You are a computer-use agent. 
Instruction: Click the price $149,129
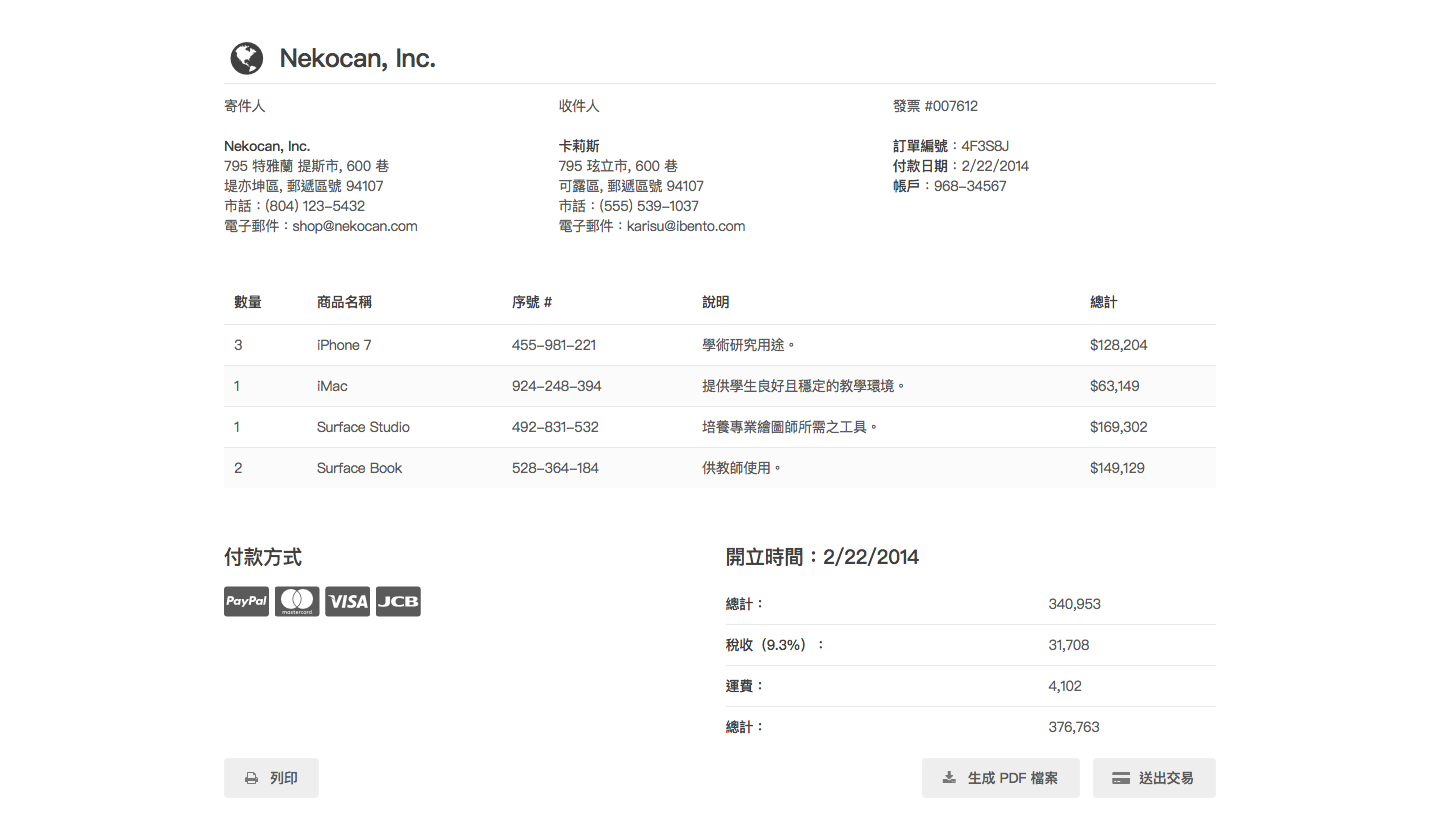pyautogui.click(x=1118, y=468)
